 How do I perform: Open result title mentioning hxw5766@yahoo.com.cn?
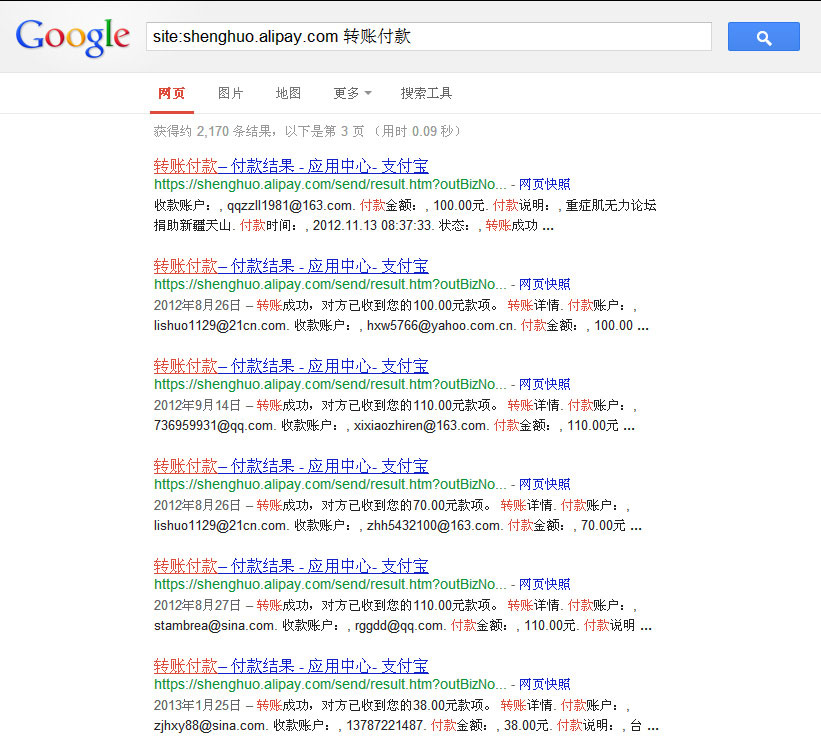tap(290, 266)
